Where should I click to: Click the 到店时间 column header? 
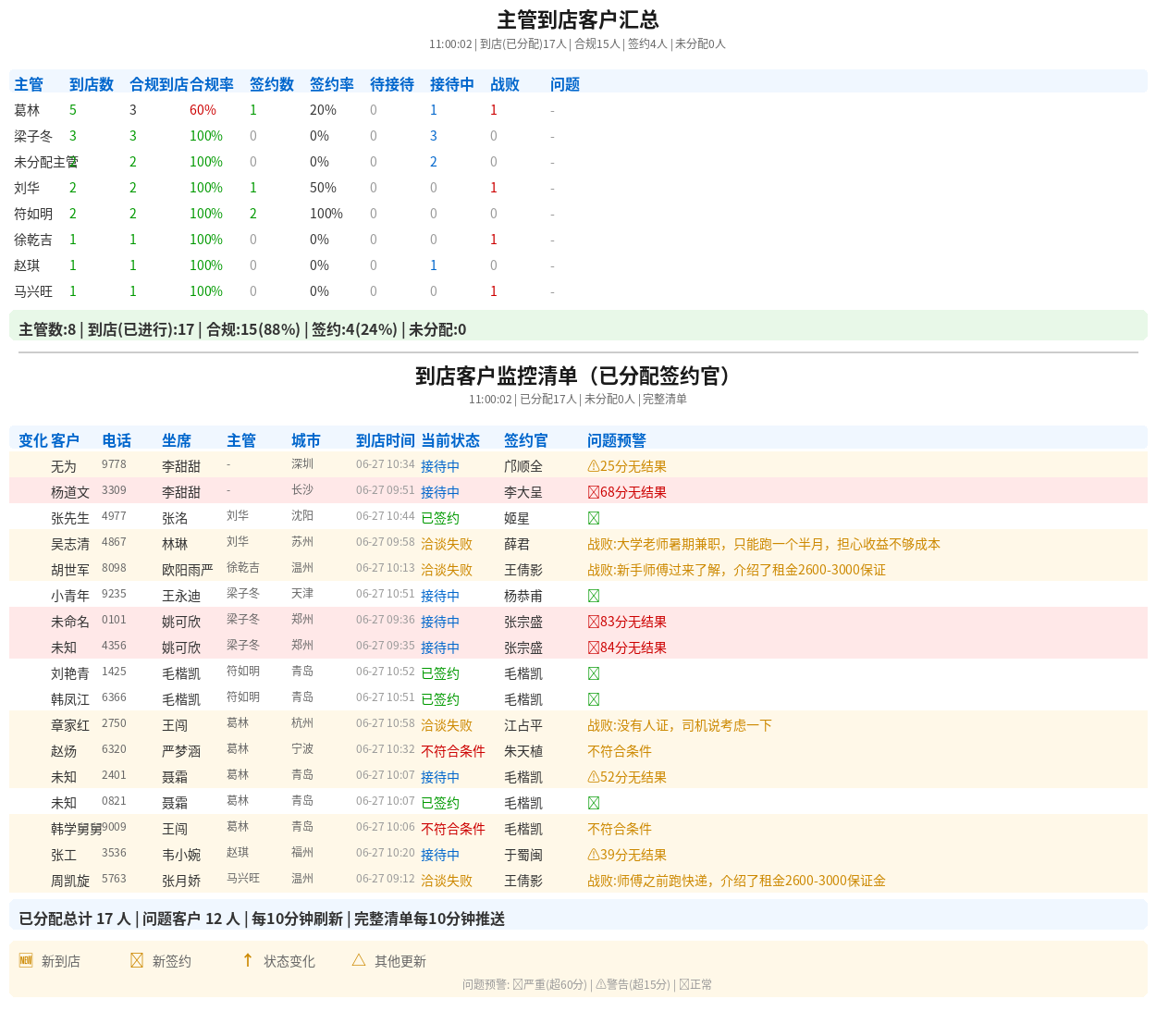pyautogui.click(x=386, y=440)
